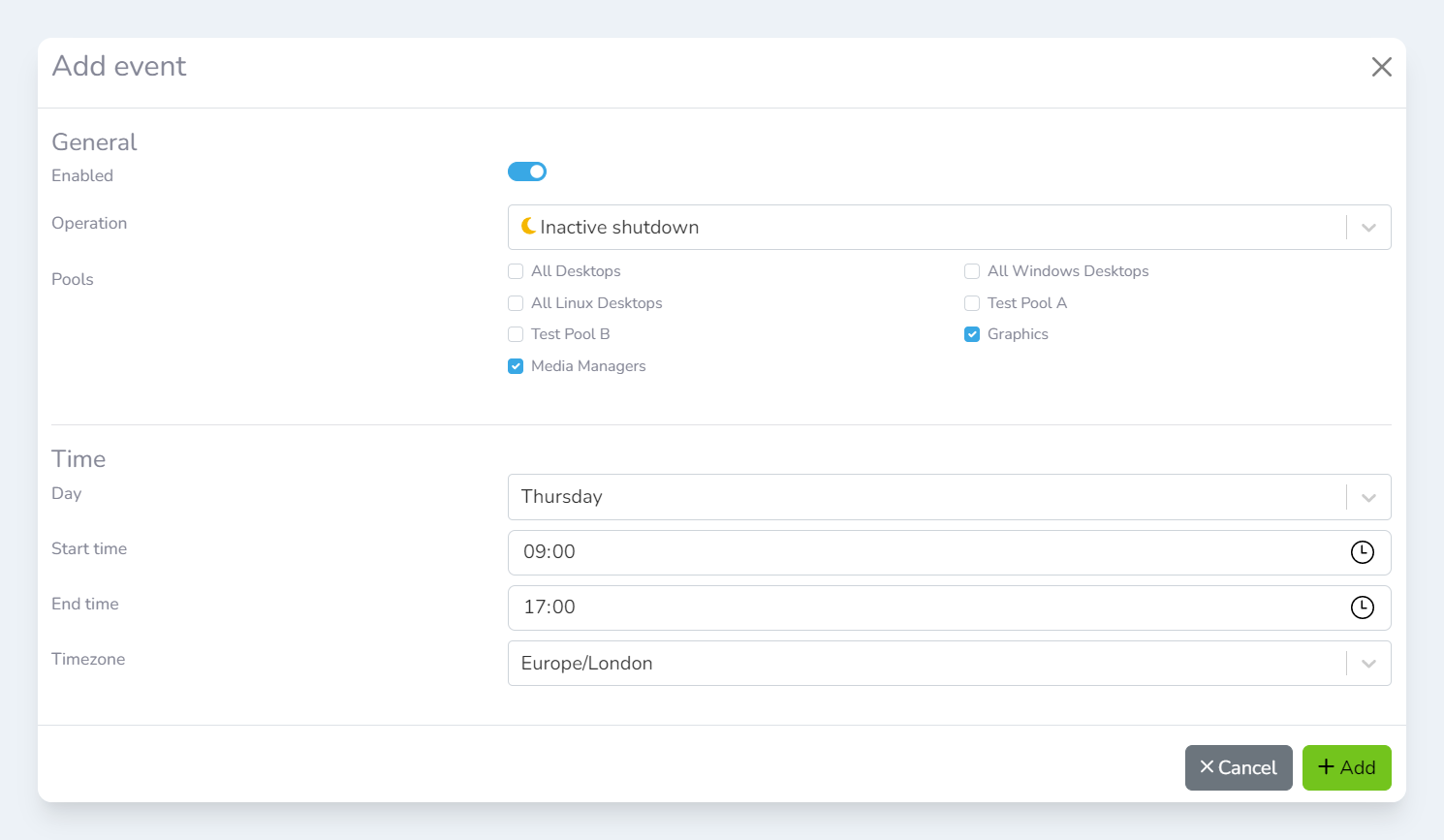Close the Add event dialog with X

[x=1381, y=67]
